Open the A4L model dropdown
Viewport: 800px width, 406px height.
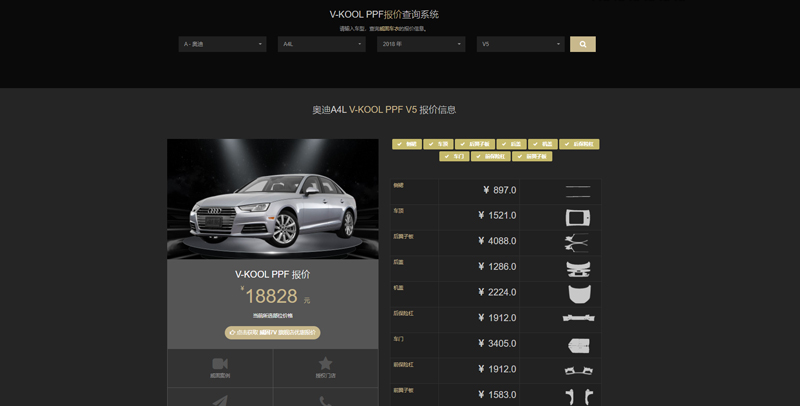[321, 44]
